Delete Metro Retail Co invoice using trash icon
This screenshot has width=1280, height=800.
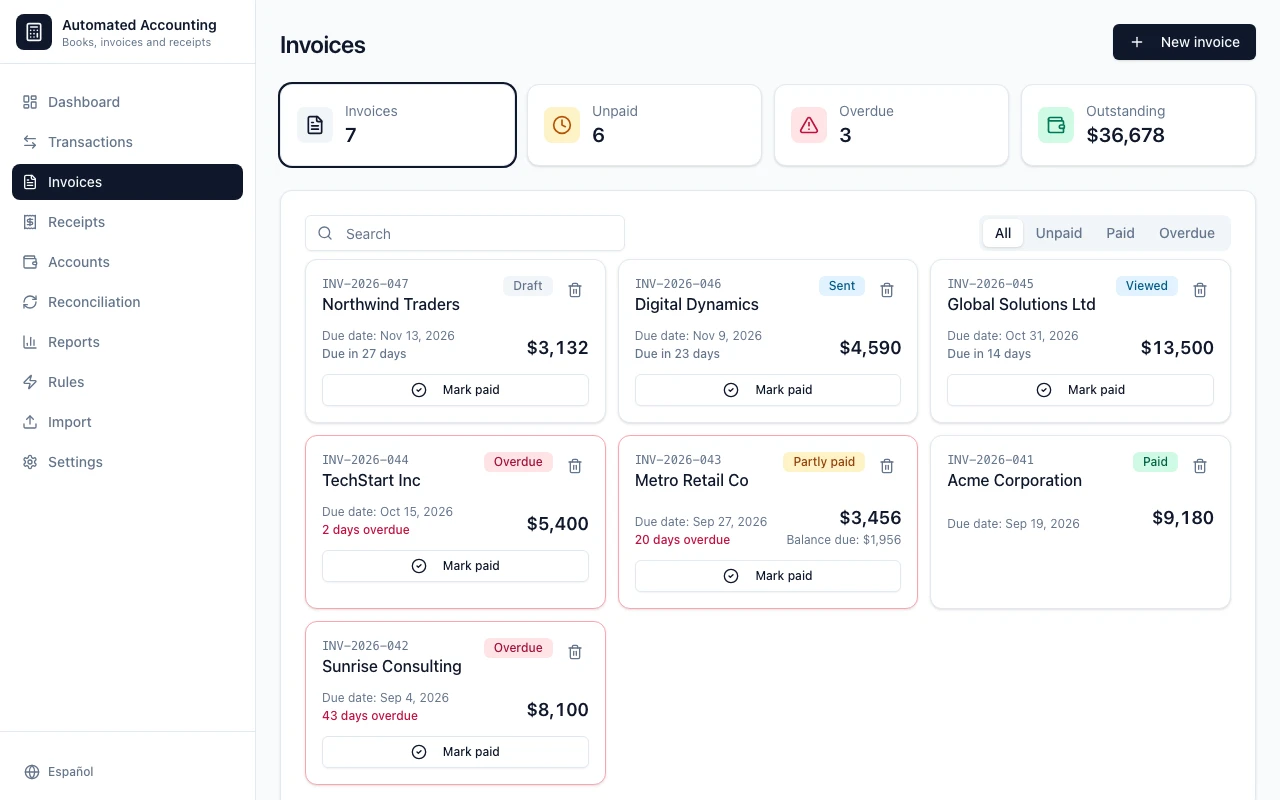point(887,466)
